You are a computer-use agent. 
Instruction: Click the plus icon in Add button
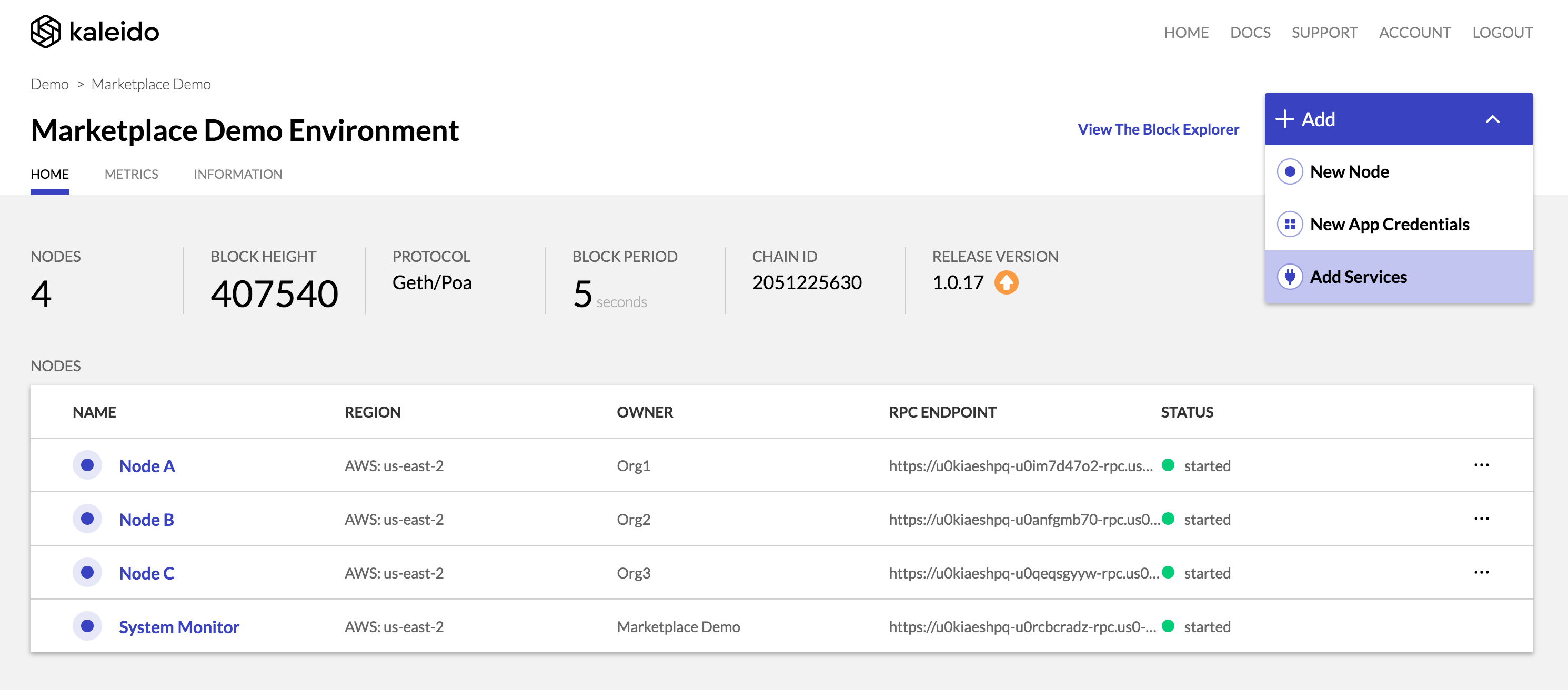1284,119
